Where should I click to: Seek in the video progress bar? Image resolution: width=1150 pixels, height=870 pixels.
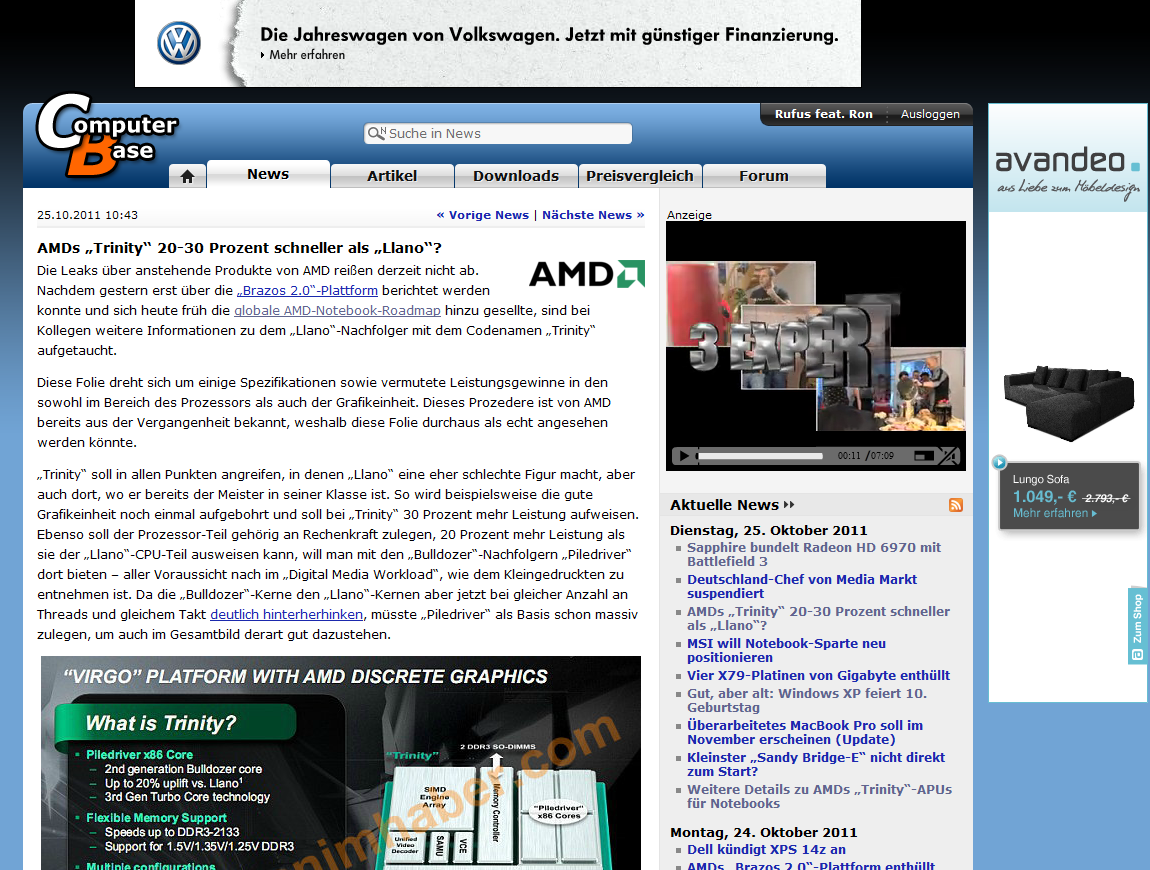(760, 456)
